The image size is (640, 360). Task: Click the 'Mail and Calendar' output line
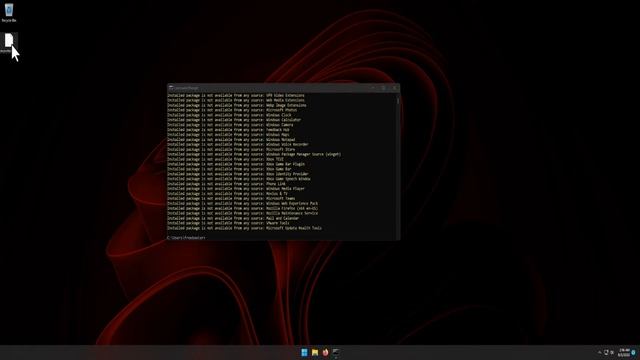click(x=233, y=218)
